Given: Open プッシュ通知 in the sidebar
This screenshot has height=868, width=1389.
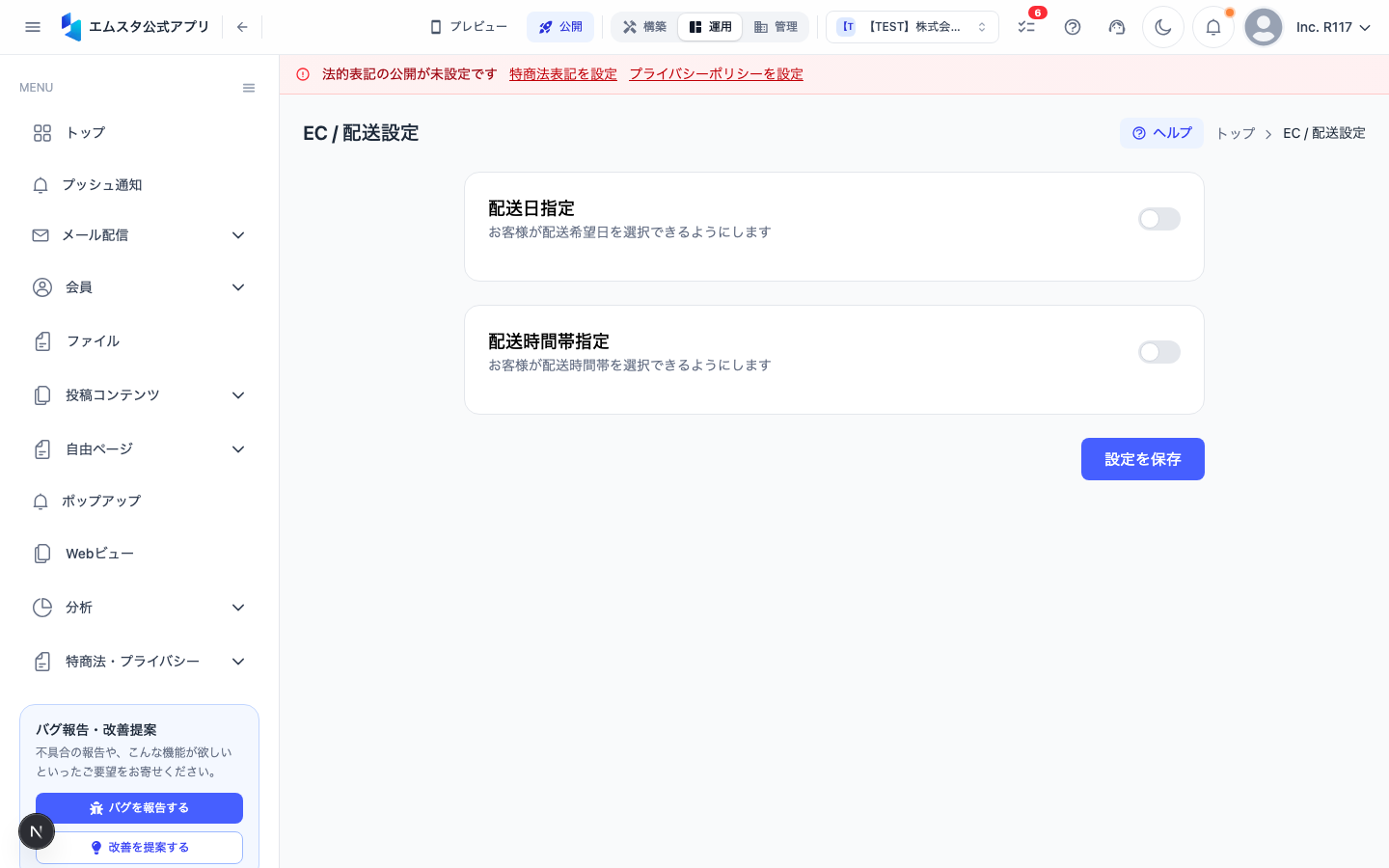Looking at the screenshot, I should [x=139, y=184].
